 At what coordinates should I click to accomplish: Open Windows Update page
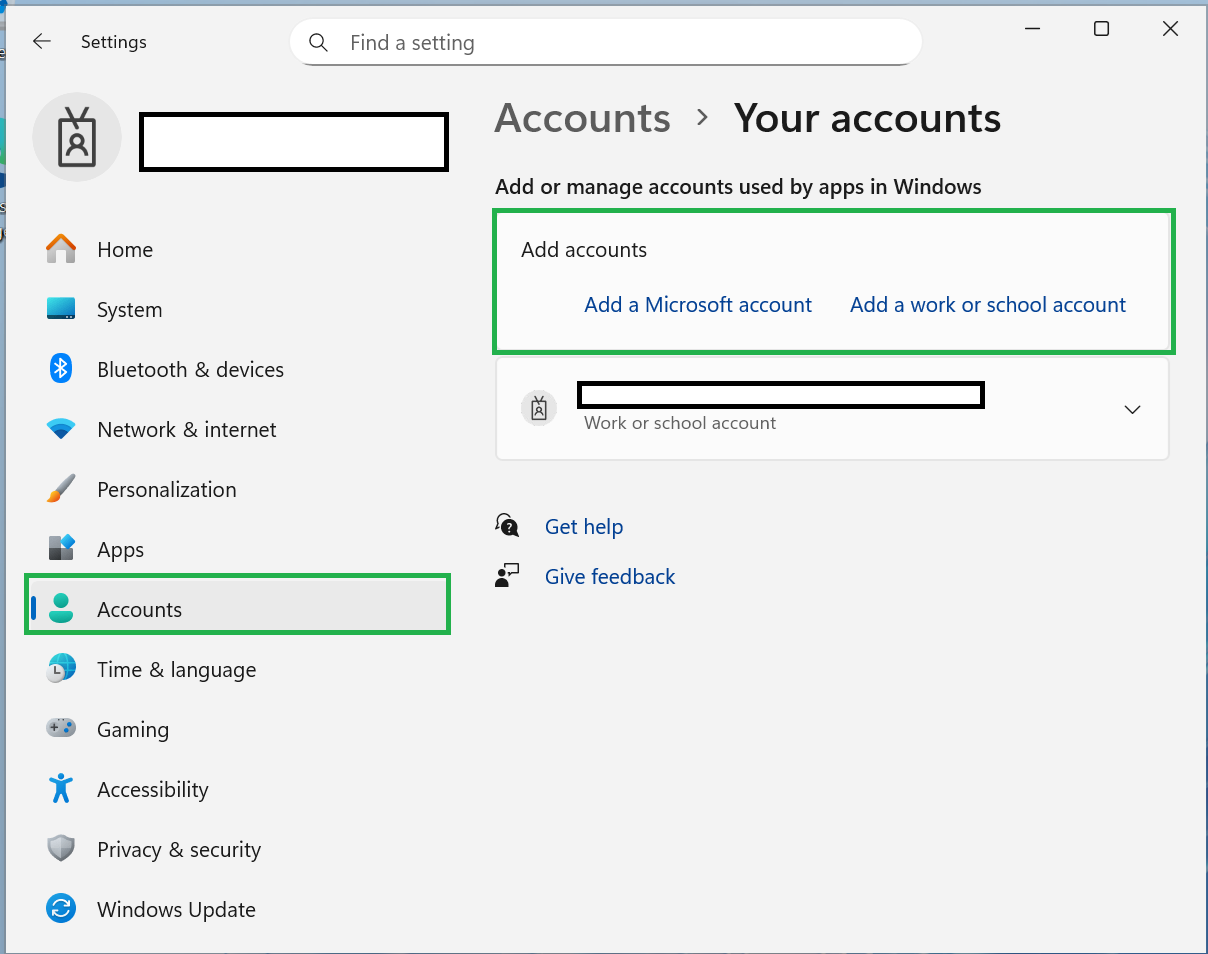[x=238, y=909]
